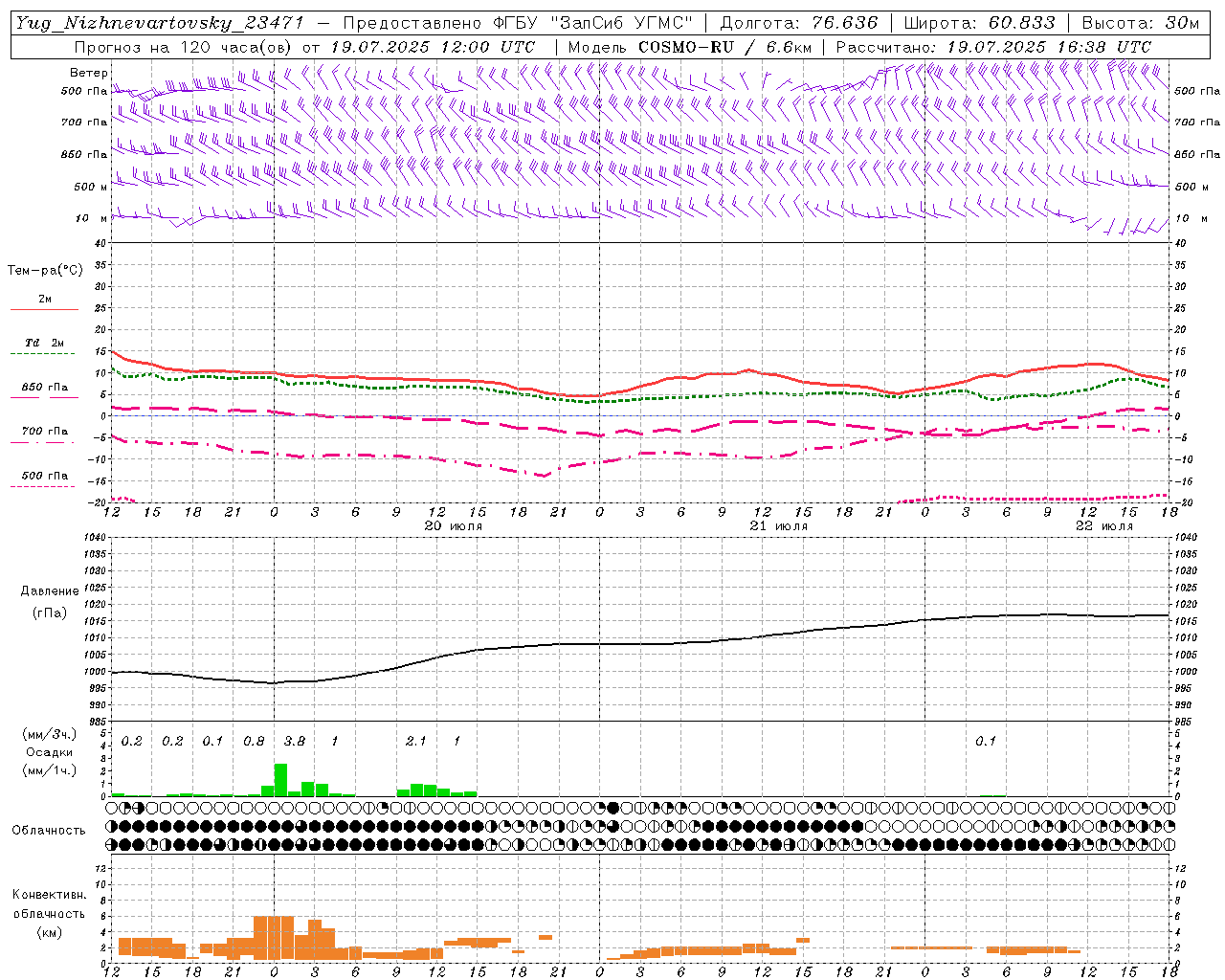
Task: Click the station title Yug_Nizhnevartovsky_23471
Action: click(160, 23)
